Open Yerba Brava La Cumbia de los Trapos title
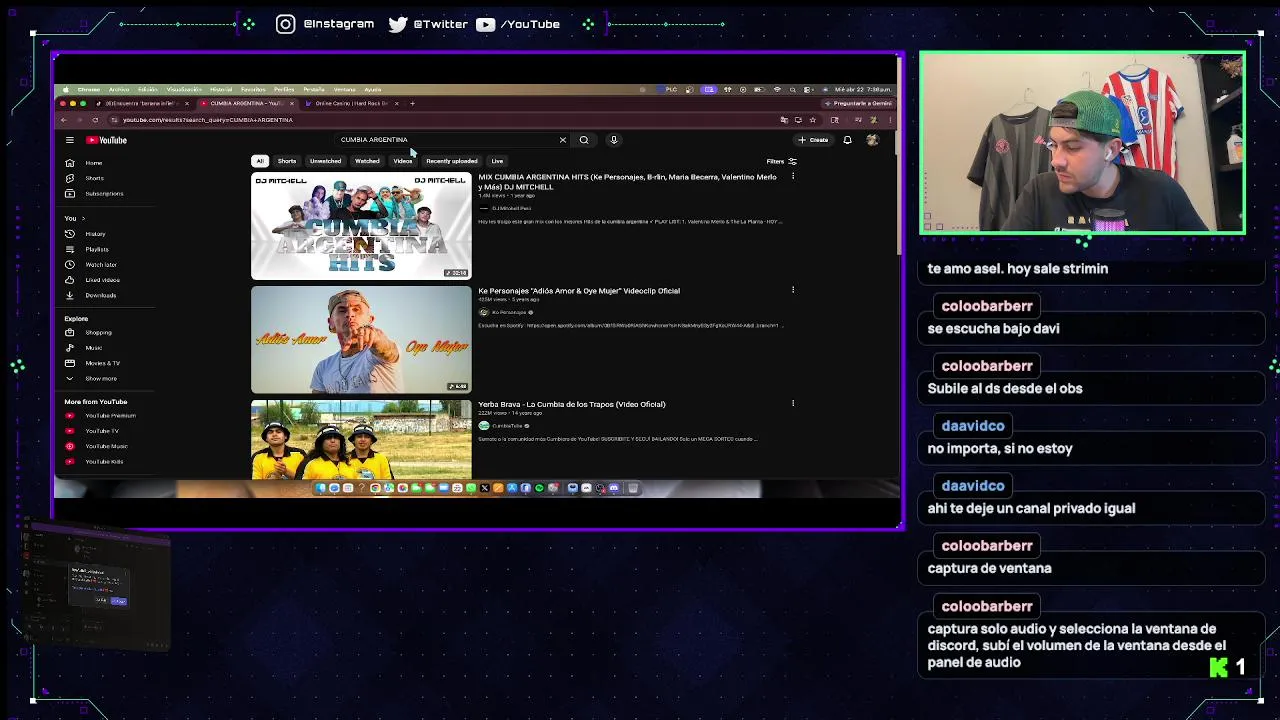 (572, 404)
